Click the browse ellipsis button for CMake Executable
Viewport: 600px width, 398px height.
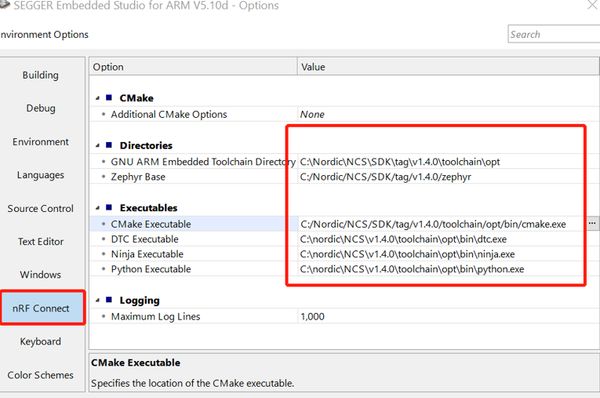pos(592,223)
